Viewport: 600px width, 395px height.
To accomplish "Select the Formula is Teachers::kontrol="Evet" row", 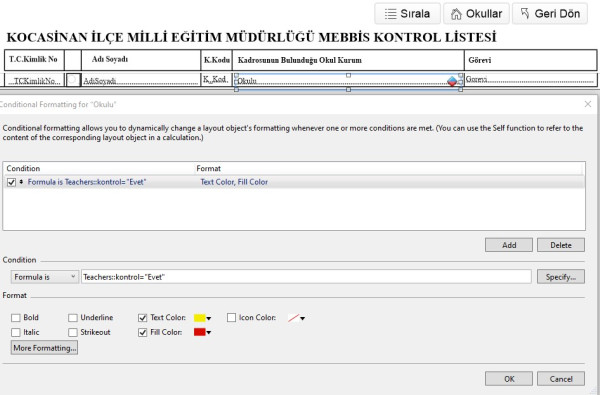I will click(294, 182).
